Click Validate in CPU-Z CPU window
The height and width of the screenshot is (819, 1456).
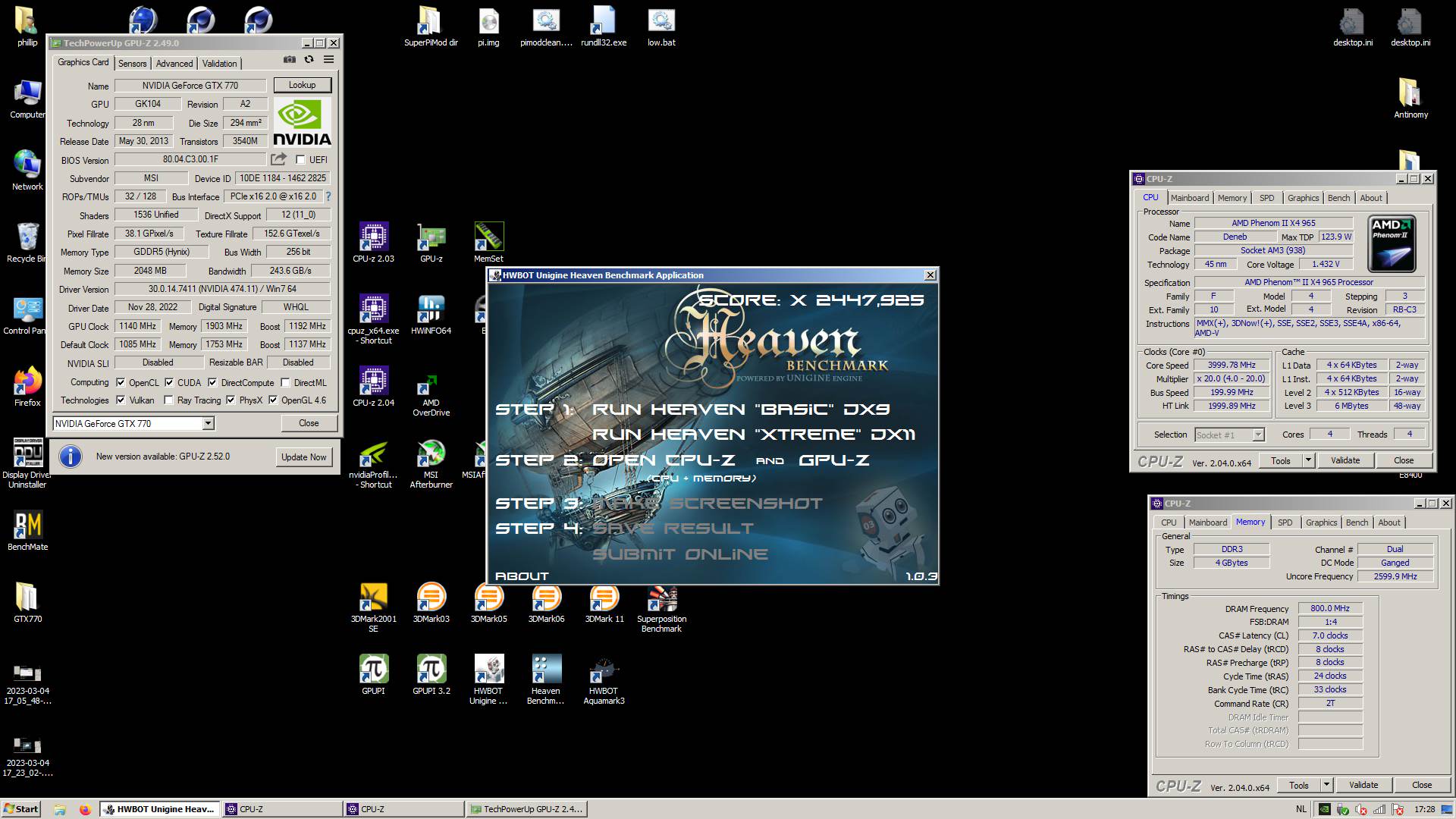(1345, 460)
